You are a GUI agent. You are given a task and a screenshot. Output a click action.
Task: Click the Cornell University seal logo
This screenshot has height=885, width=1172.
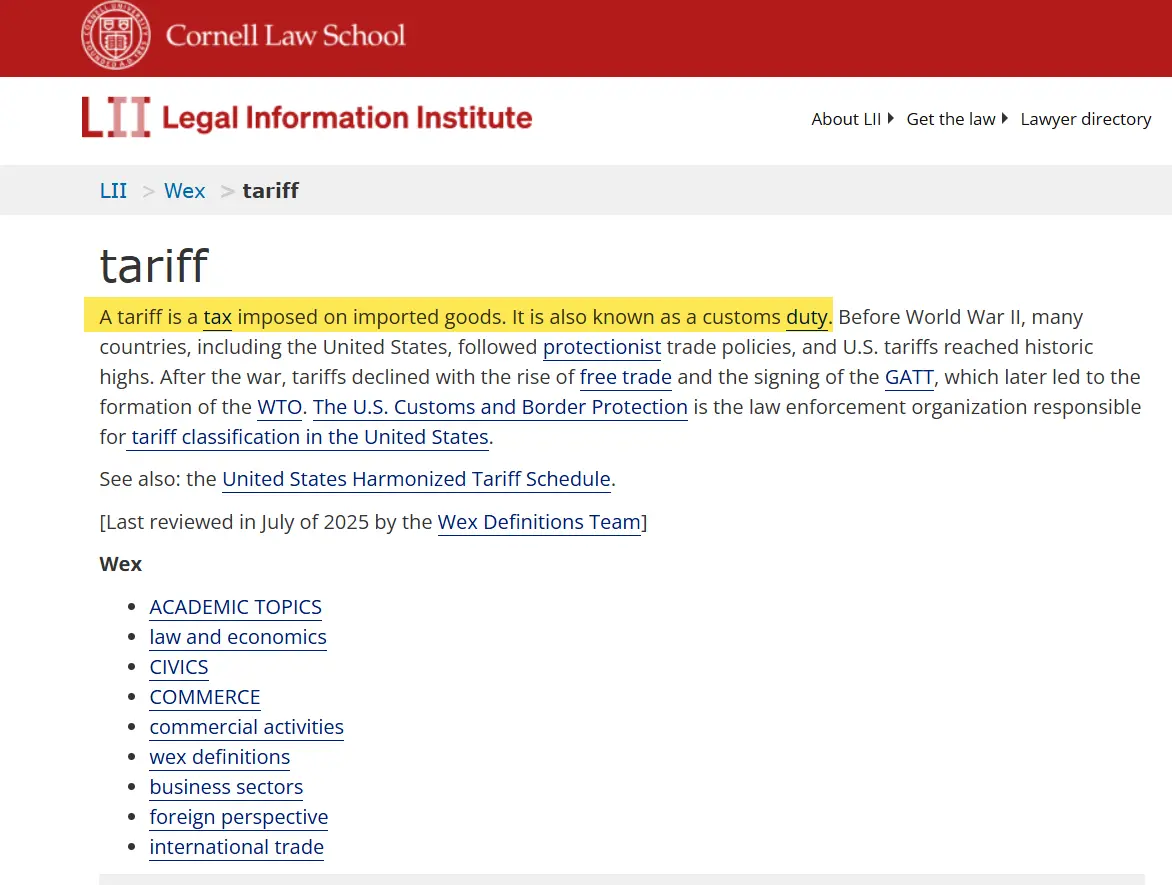point(116,35)
